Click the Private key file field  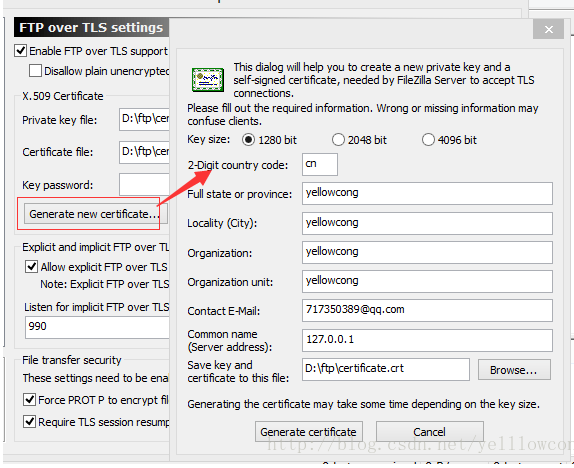coord(144,119)
